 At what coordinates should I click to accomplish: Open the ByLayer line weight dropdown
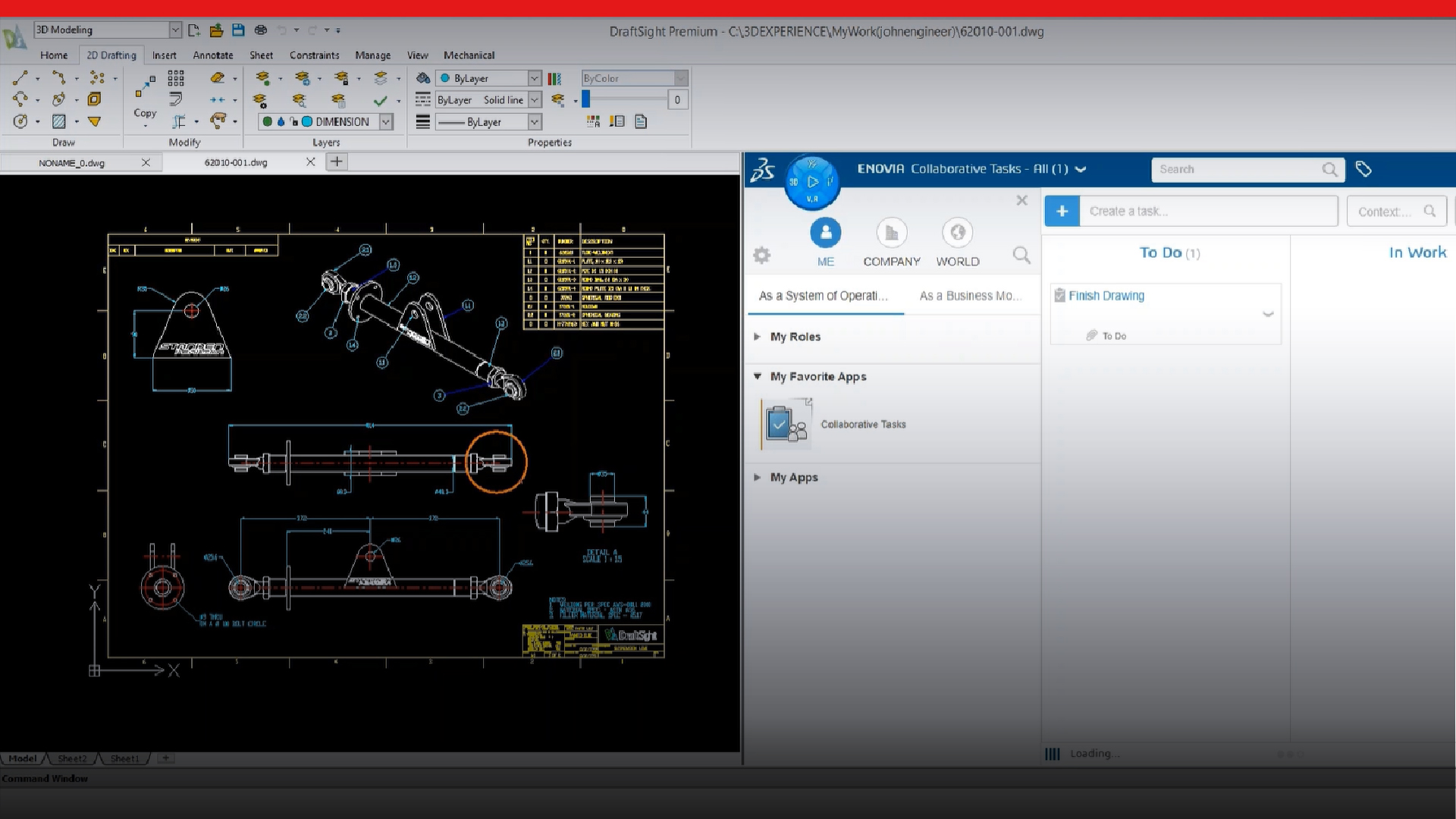(535, 121)
